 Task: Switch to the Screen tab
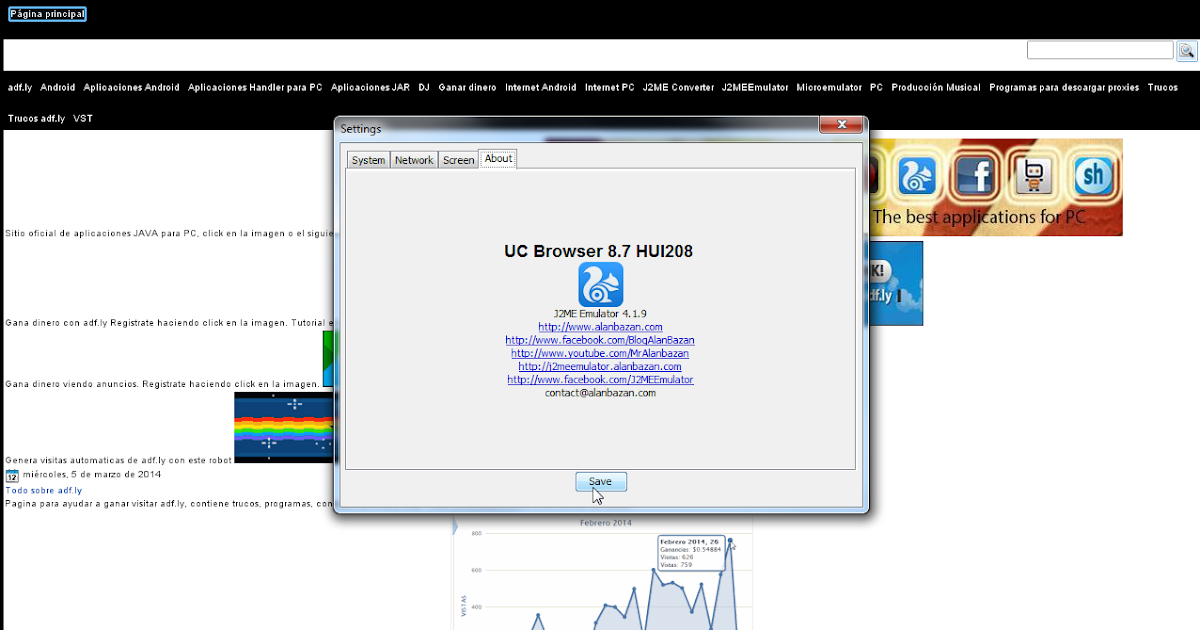[x=459, y=160]
